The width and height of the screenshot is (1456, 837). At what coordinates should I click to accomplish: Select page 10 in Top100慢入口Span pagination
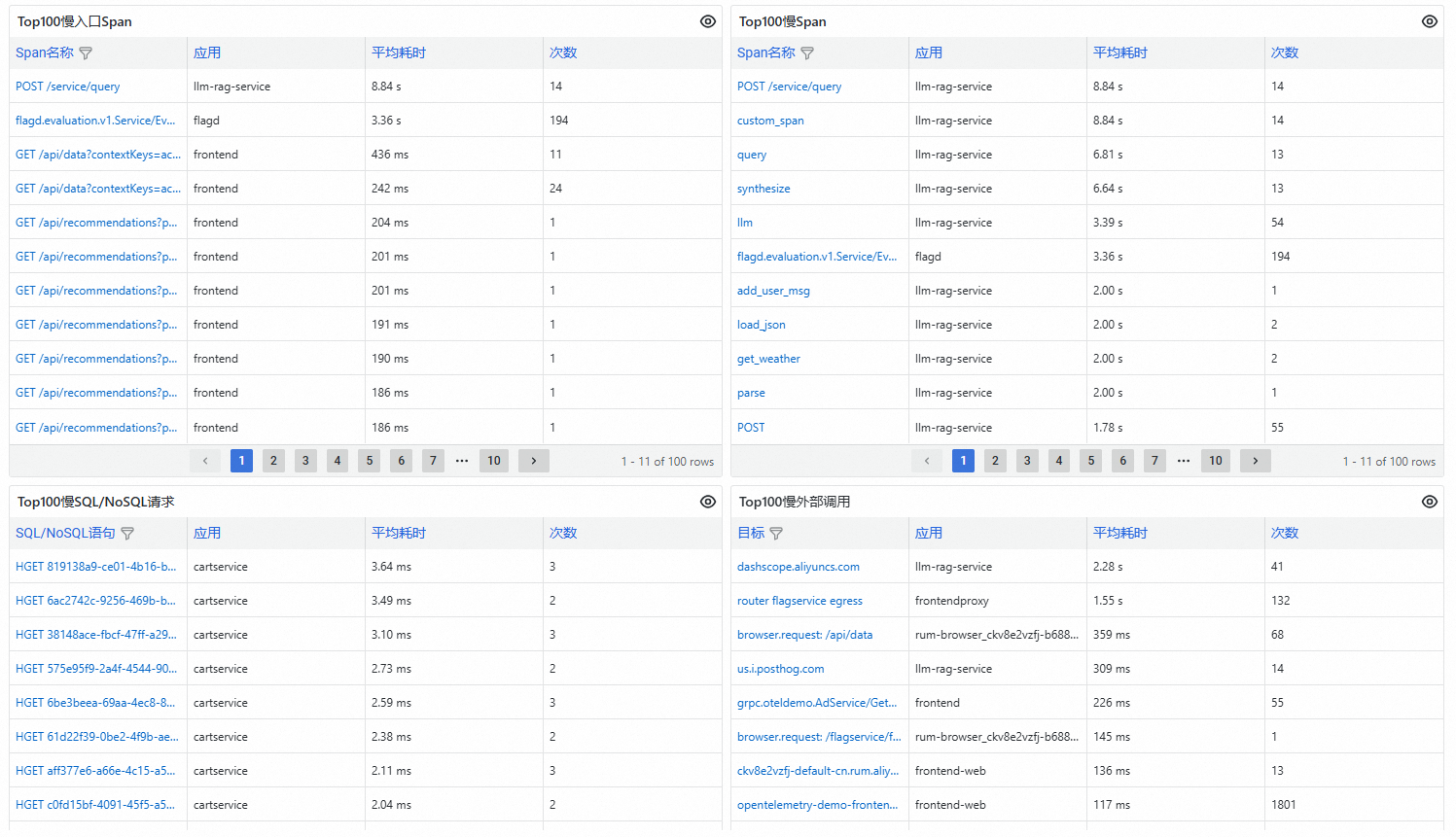point(494,461)
